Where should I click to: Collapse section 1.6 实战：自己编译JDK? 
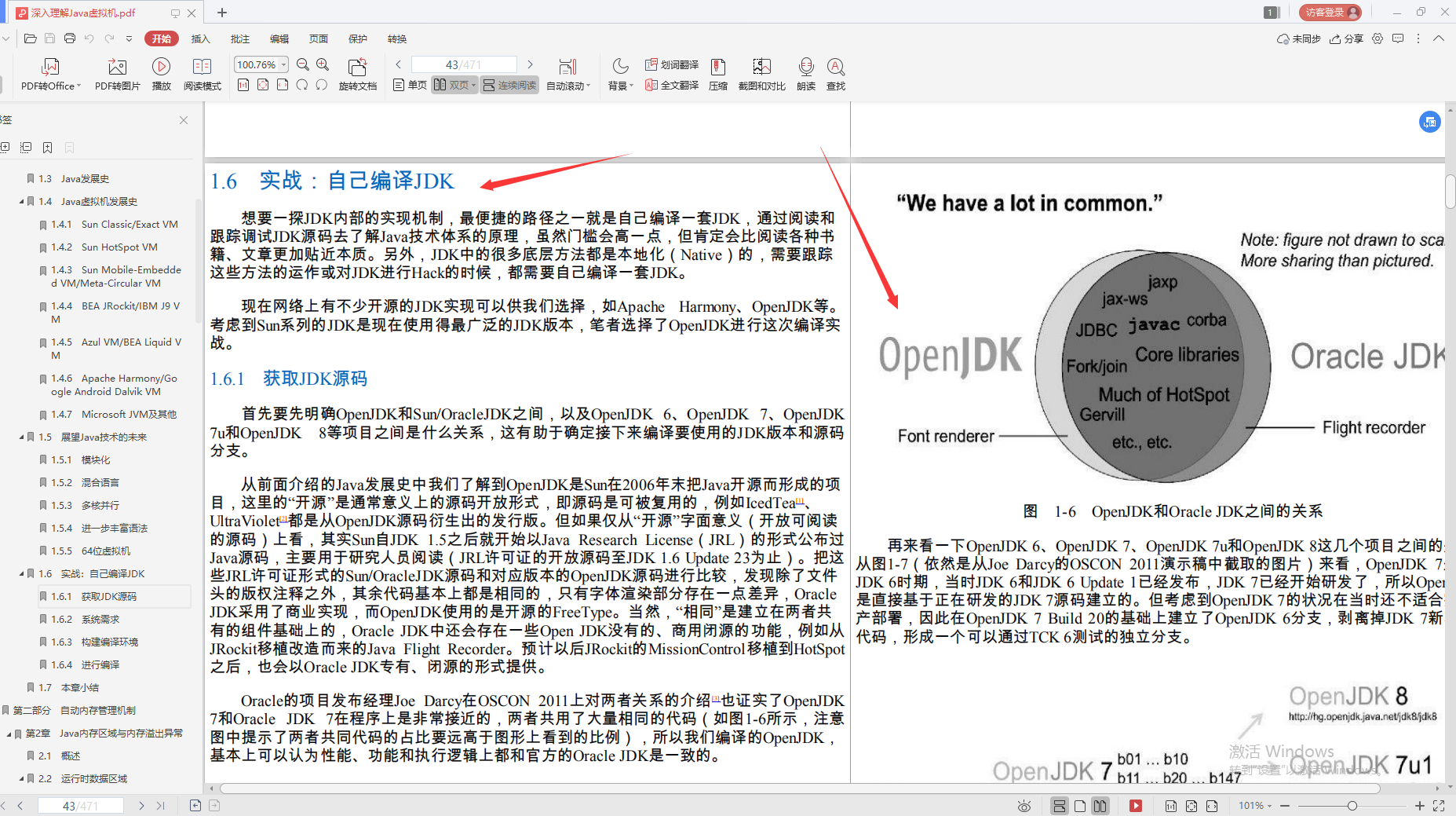[21, 574]
